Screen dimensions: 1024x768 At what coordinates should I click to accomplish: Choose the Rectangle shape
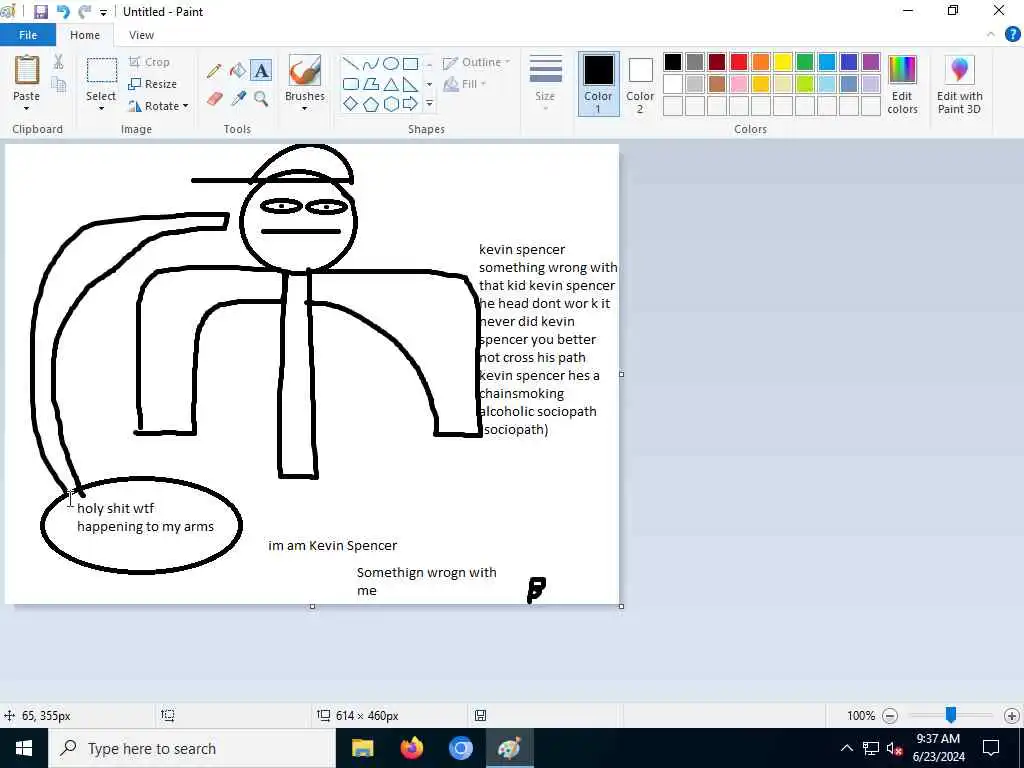coord(410,63)
